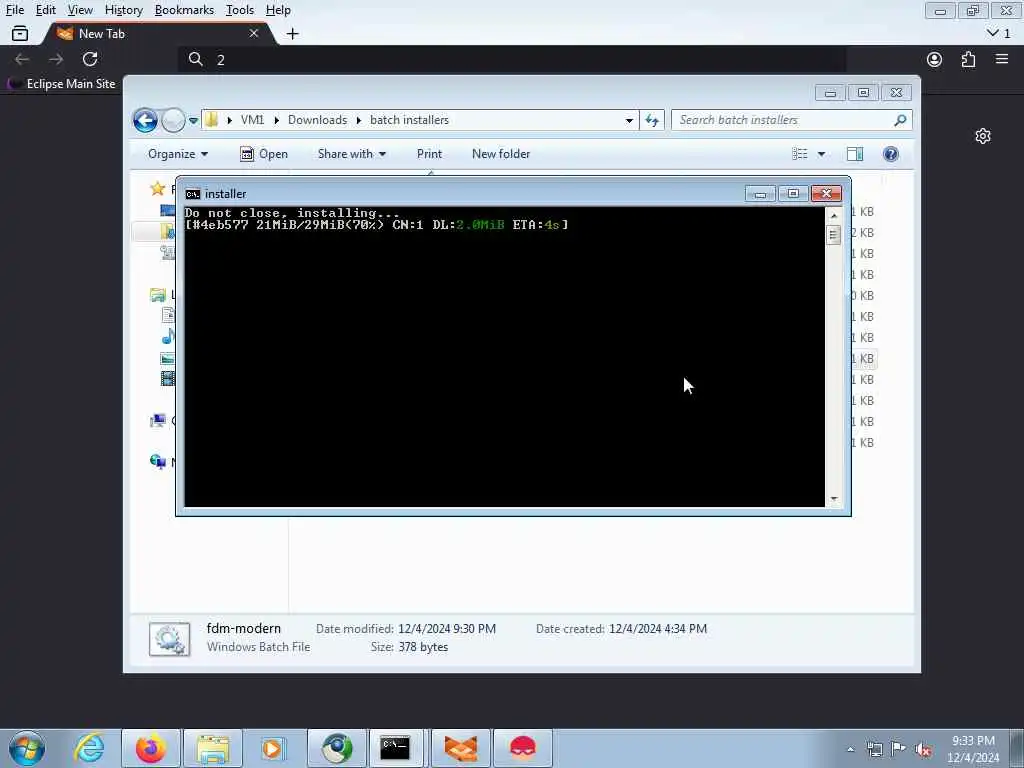Open Firefox from the taskbar
Viewport: 1024px width, 768px height.
tap(150, 748)
